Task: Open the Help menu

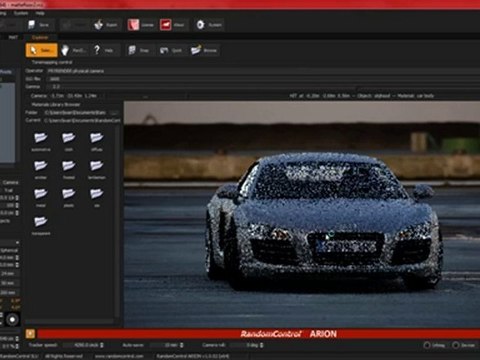Action: [40, 13]
